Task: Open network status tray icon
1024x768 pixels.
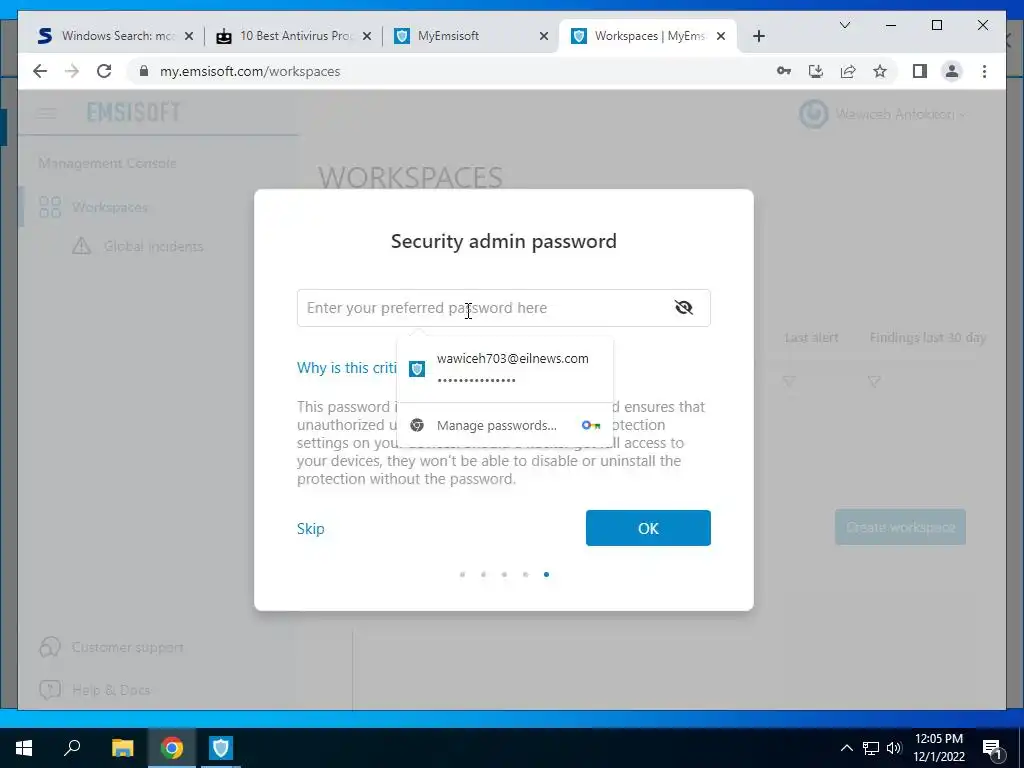Action: pyautogui.click(x=871, y=748)
